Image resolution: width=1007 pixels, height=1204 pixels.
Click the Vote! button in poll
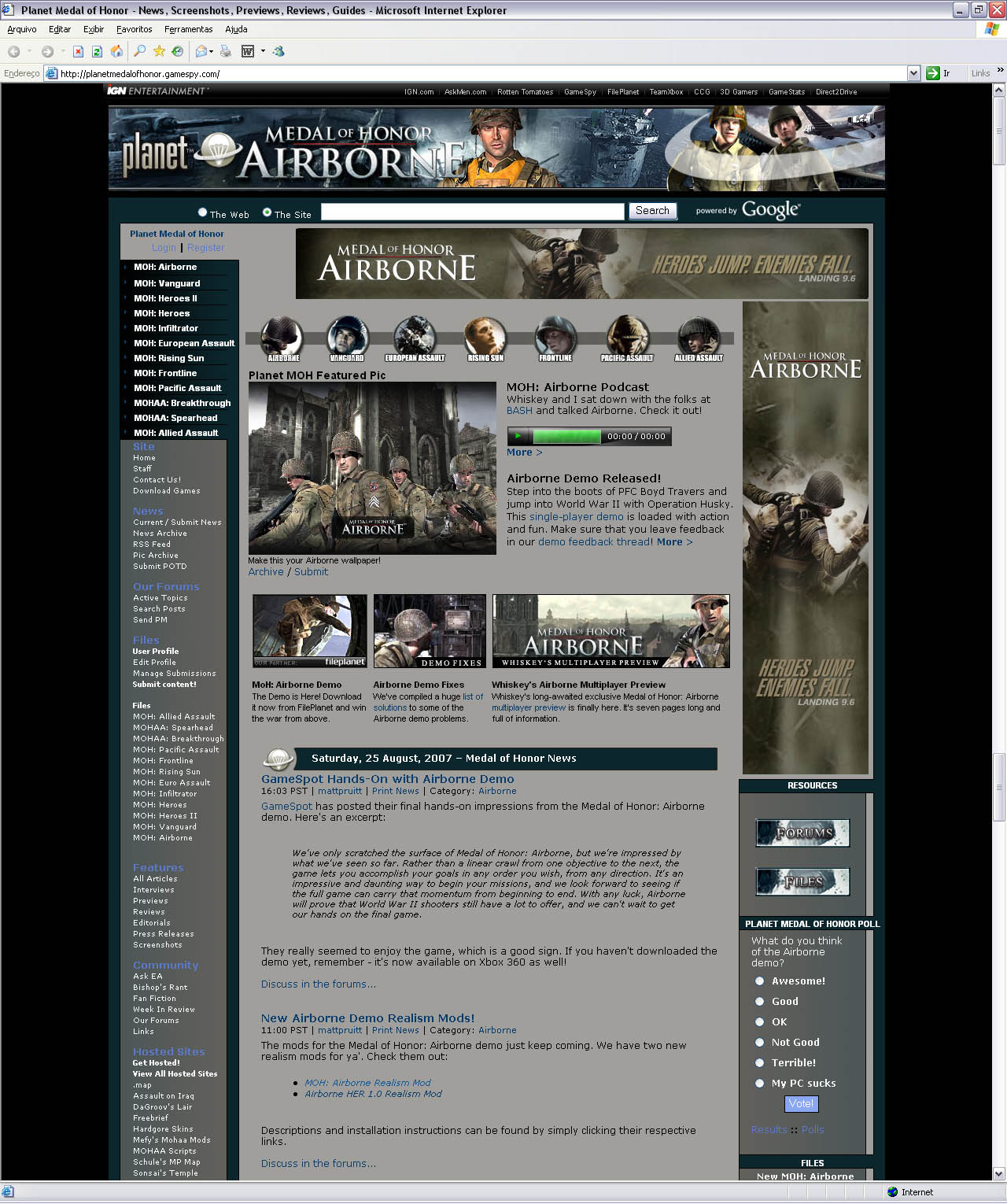801,1104
